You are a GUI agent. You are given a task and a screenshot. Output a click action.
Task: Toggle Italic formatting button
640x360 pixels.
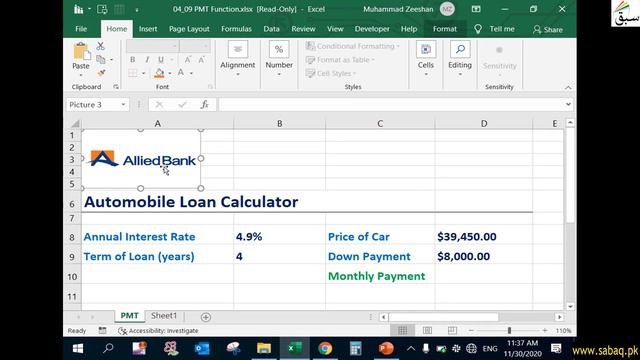147,60
